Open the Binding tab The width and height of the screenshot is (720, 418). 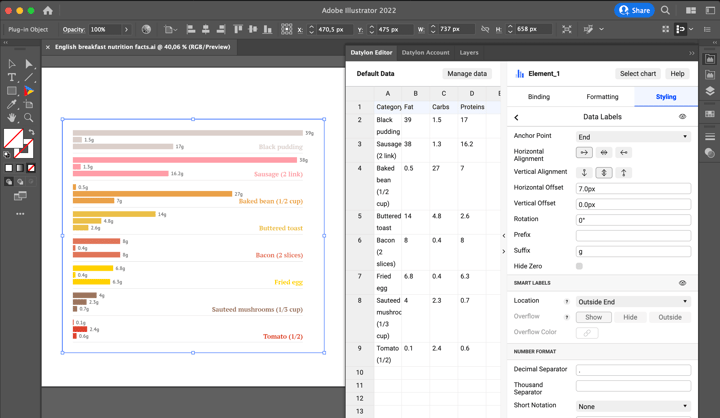[539, 96]
